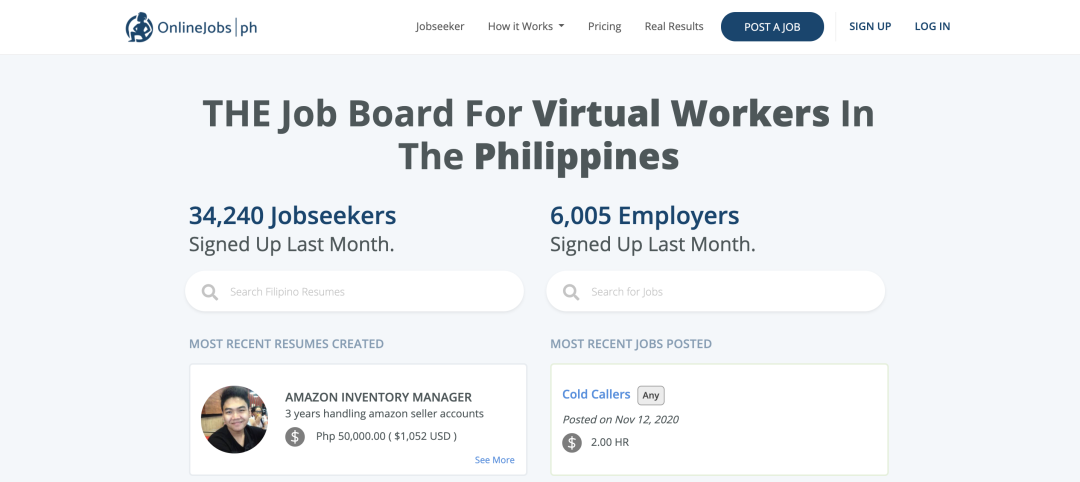Open the Real Results page
This screenshot has width=1080, height=482.
674,27
